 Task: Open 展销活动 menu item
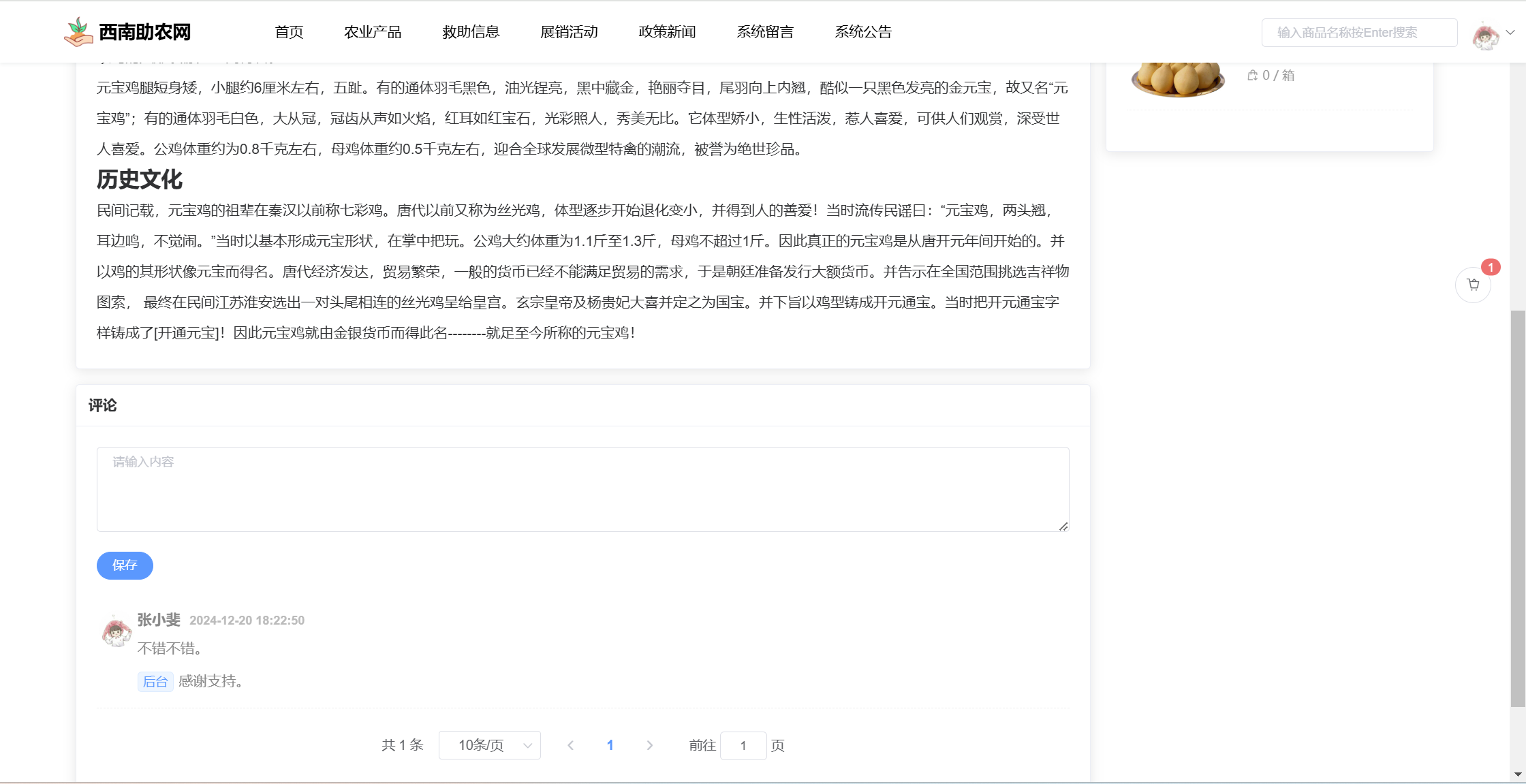click(569, 32)
